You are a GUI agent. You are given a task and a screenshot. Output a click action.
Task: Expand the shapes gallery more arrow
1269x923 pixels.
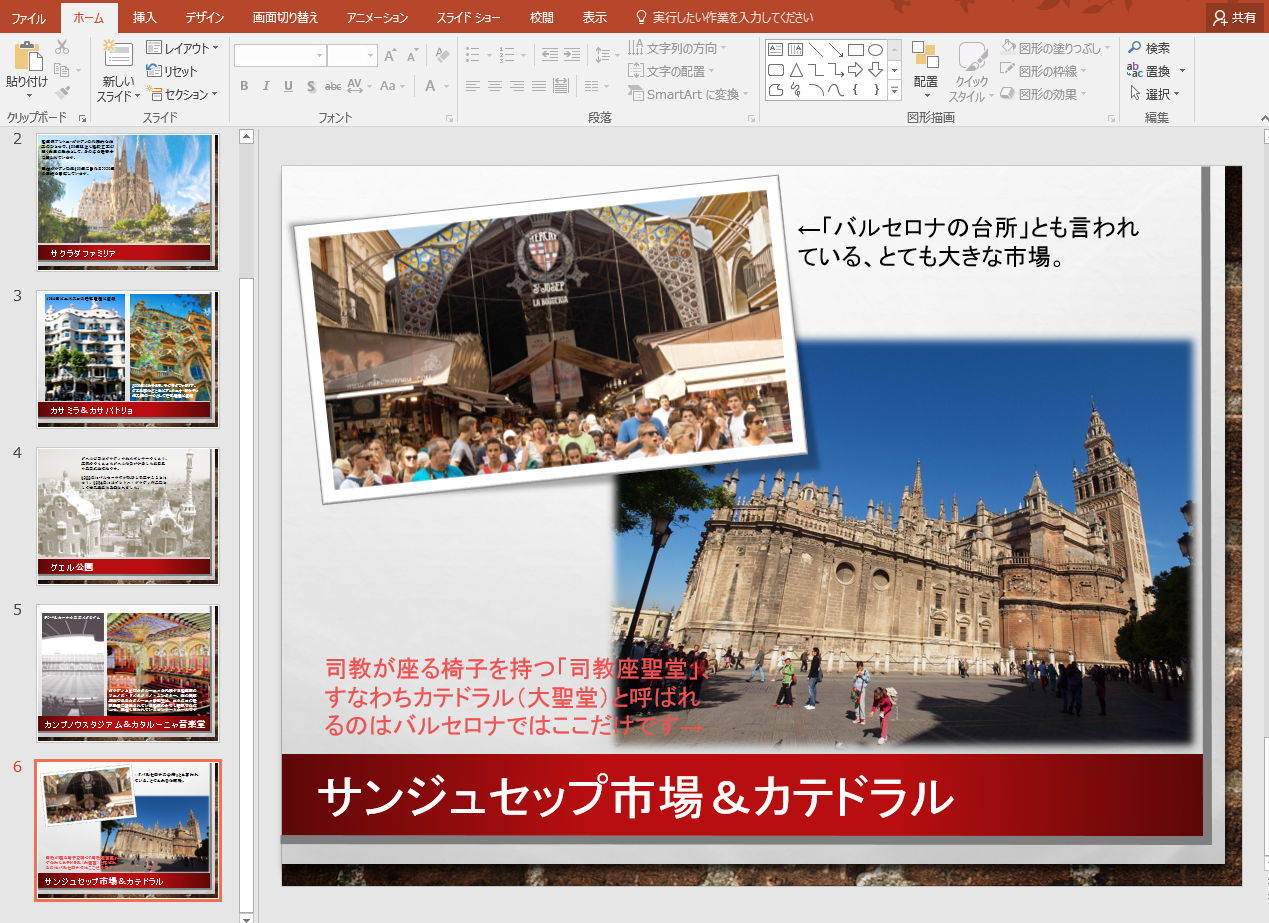click(x=894, y=91)
